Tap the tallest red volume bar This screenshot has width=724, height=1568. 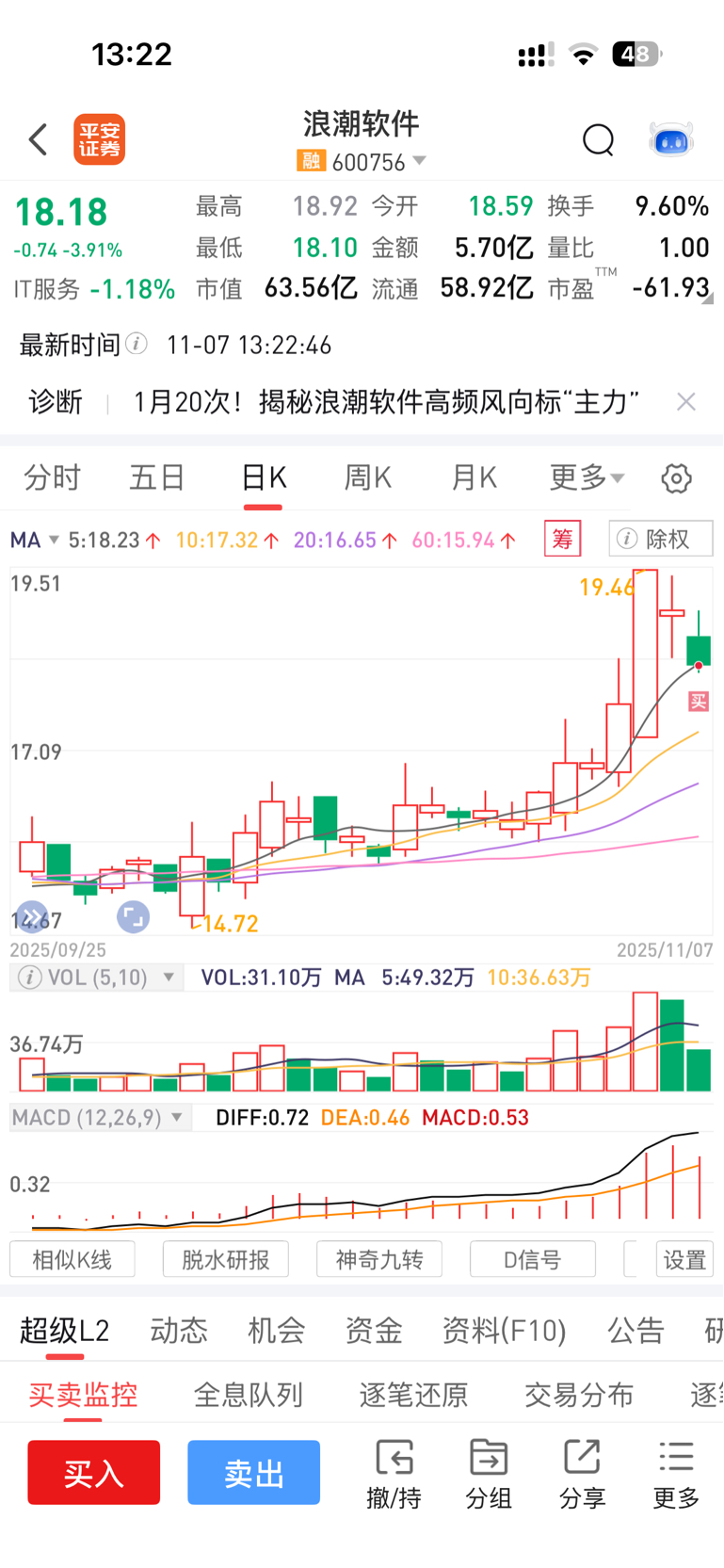(x=646, y=1041)
